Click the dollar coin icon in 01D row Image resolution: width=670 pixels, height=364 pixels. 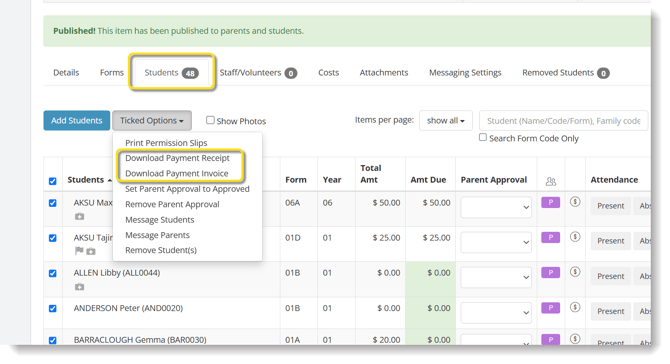[x=575, y=236]
